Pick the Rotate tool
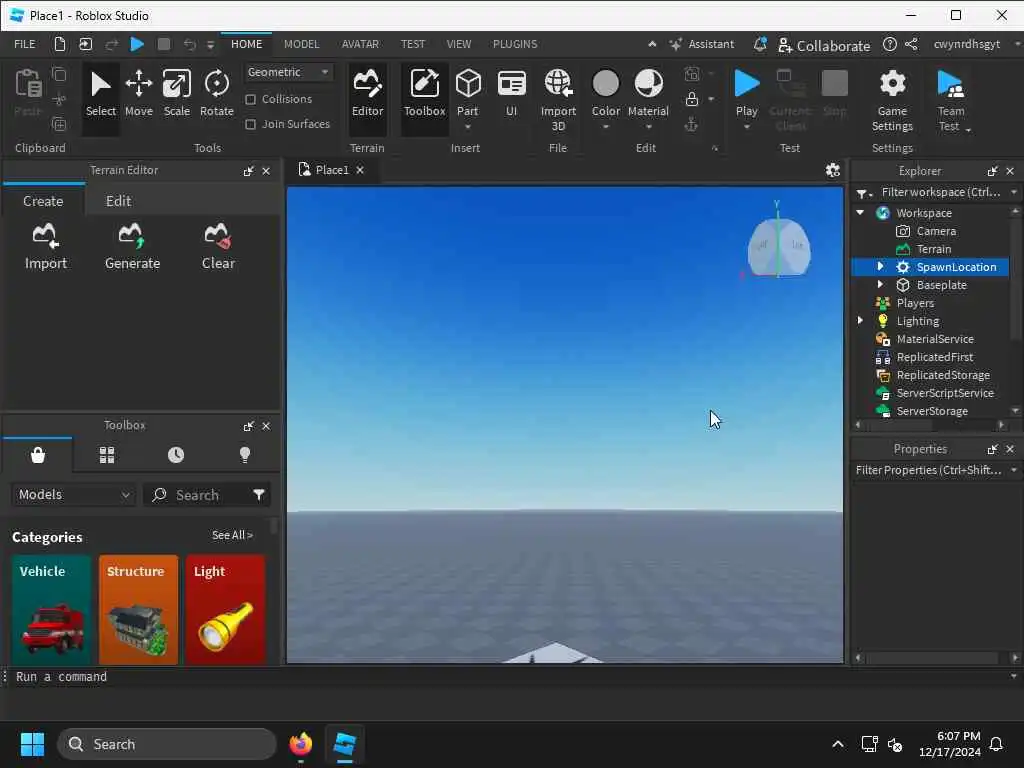Image resolution: width=1024 pixels, height=768 pixels. [x=216, y=94]
